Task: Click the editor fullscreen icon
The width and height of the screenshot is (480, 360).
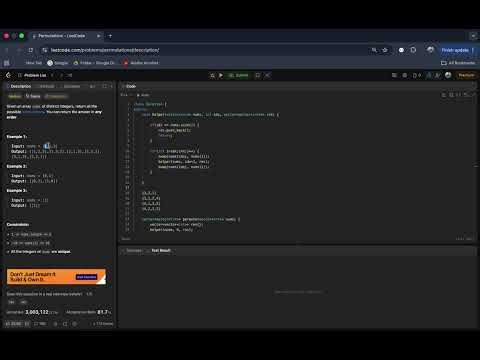Action: (474, 95)
